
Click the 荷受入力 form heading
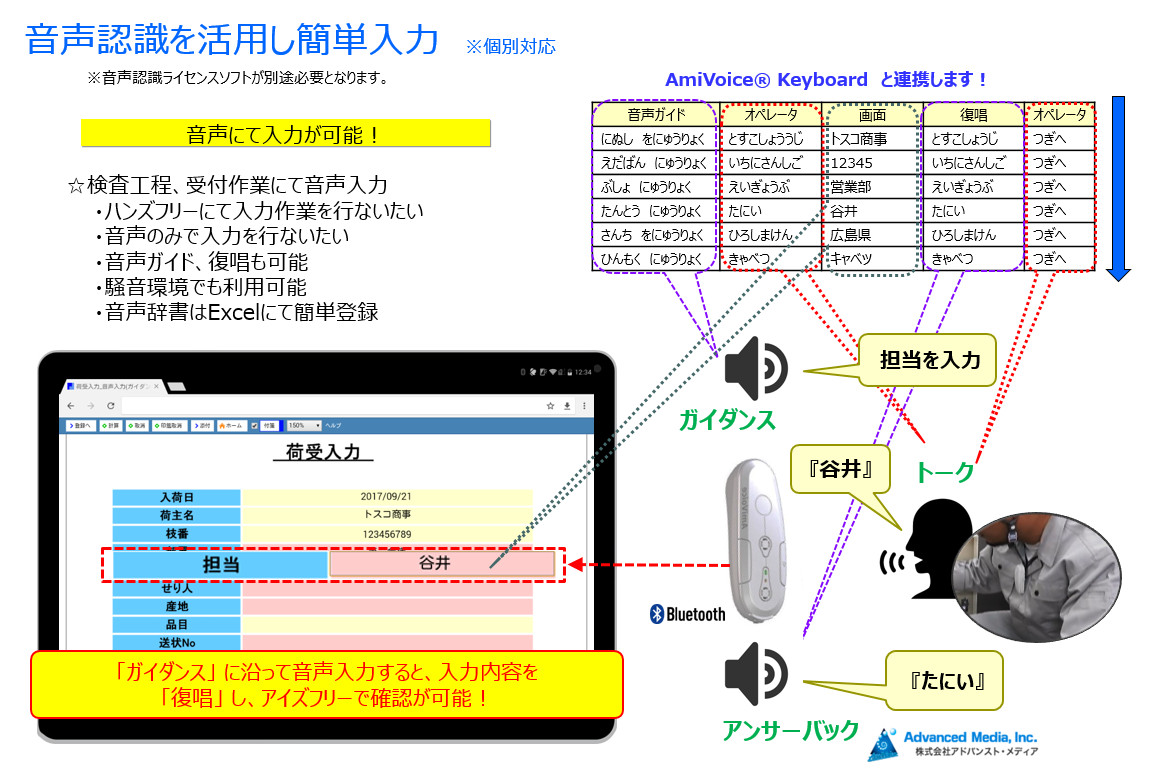323,452
